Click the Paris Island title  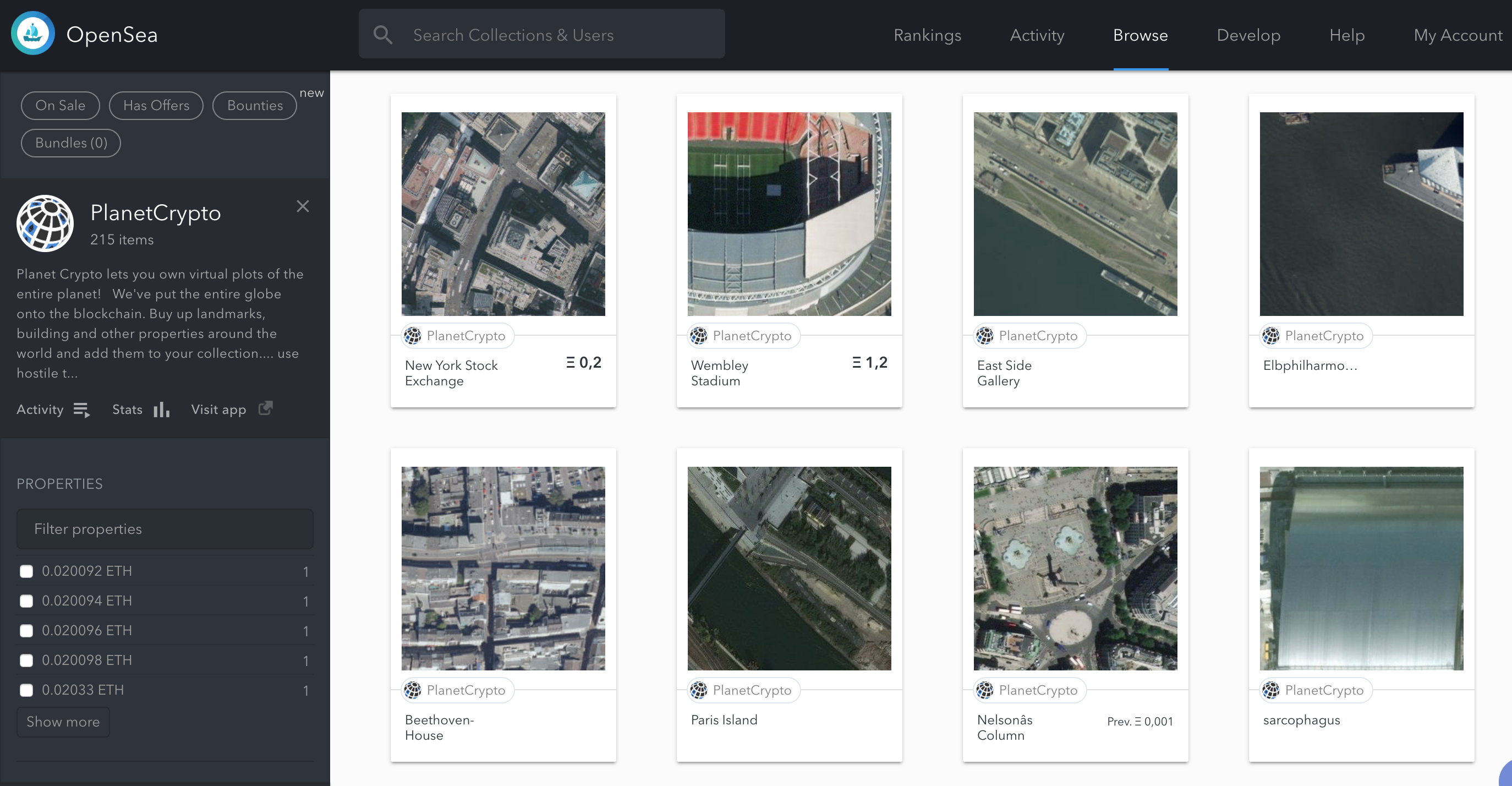coord(724,719)
